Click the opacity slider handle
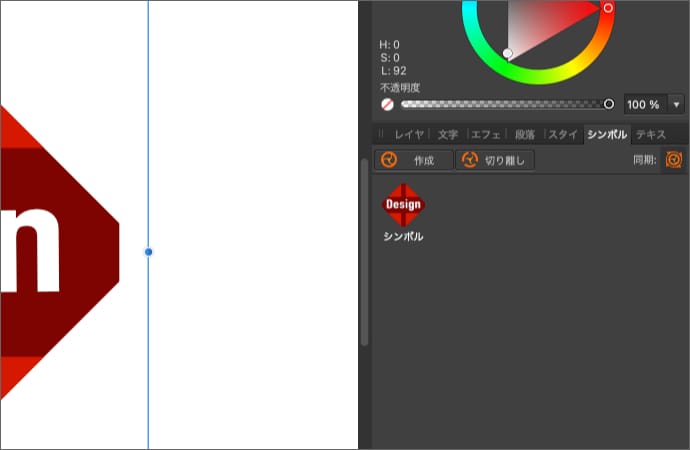Screen dimensions: 690x450 click(609, 104)
